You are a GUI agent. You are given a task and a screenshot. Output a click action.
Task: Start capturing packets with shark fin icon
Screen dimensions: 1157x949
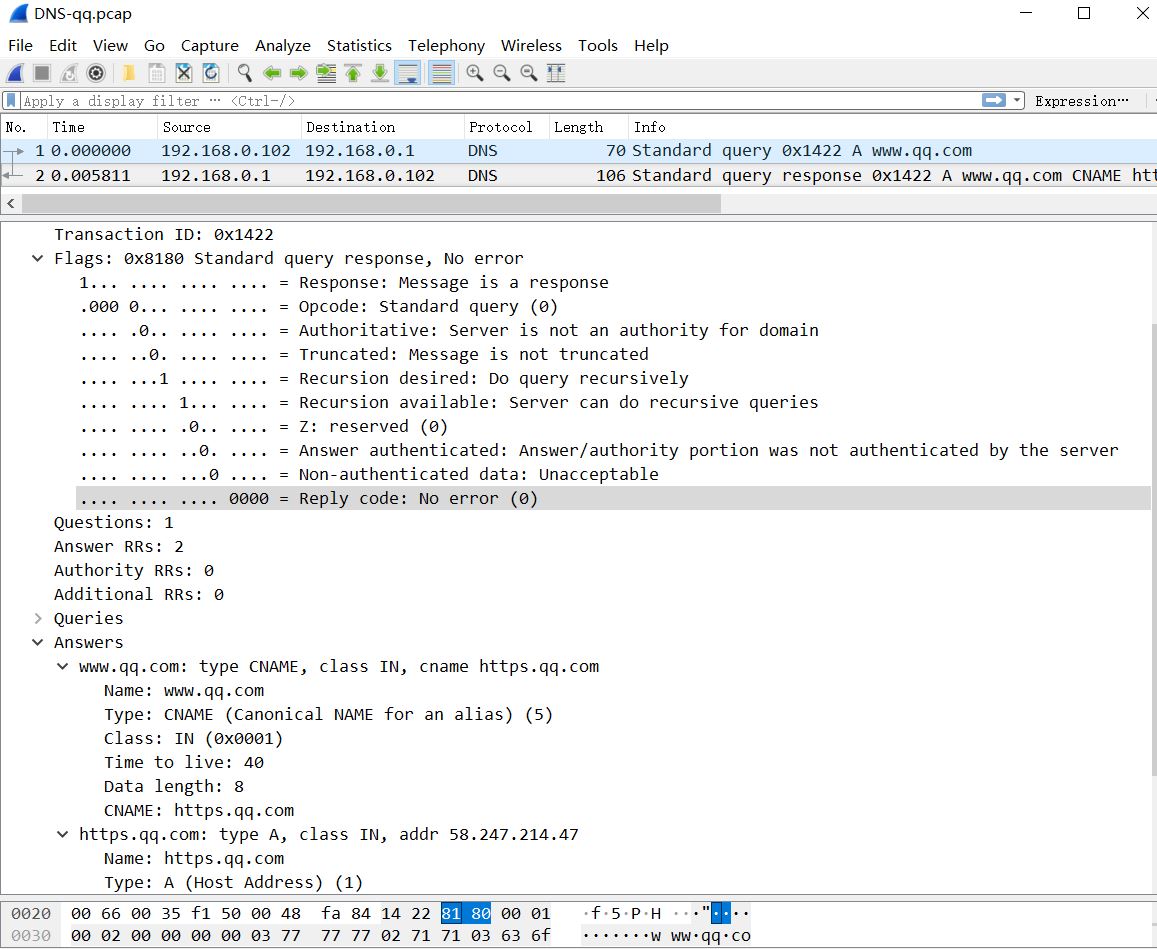(15, 73)
